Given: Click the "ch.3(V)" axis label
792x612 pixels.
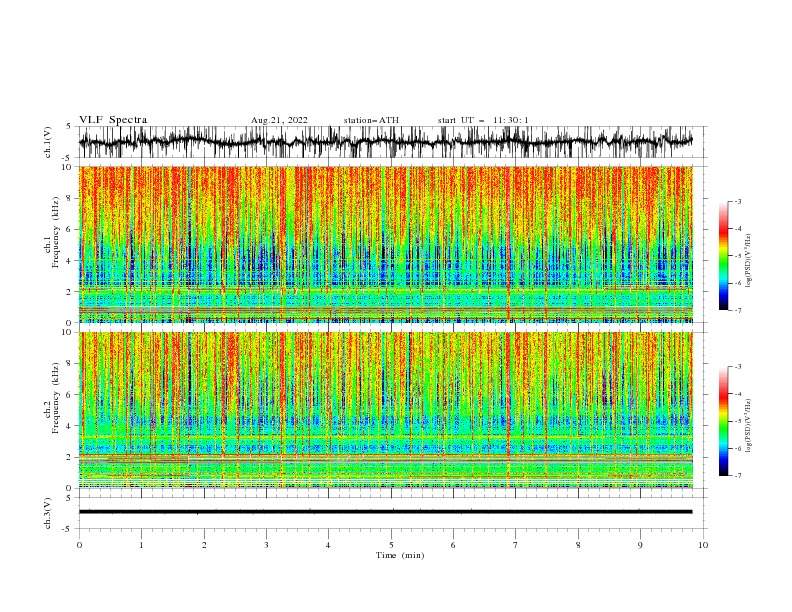Looking at the screenshot, I should click(48, 514).
